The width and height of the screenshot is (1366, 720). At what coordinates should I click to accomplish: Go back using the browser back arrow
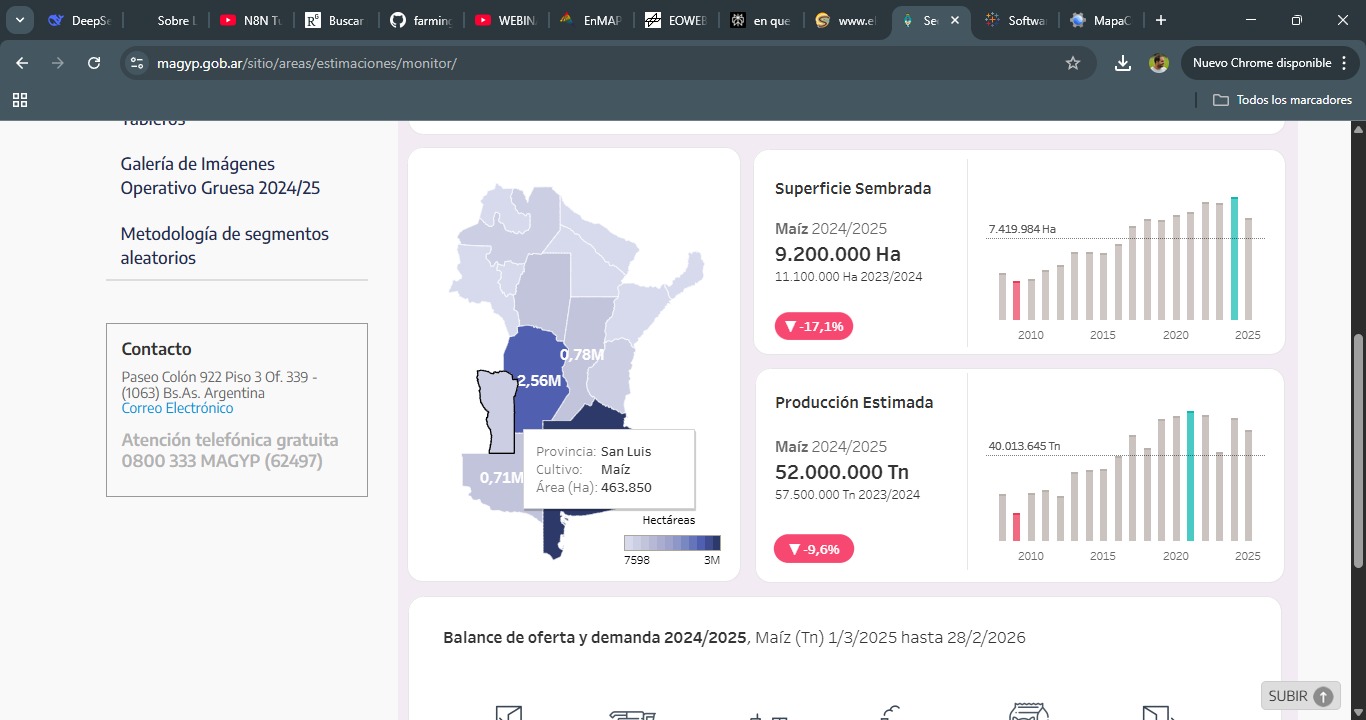point(22,63)
